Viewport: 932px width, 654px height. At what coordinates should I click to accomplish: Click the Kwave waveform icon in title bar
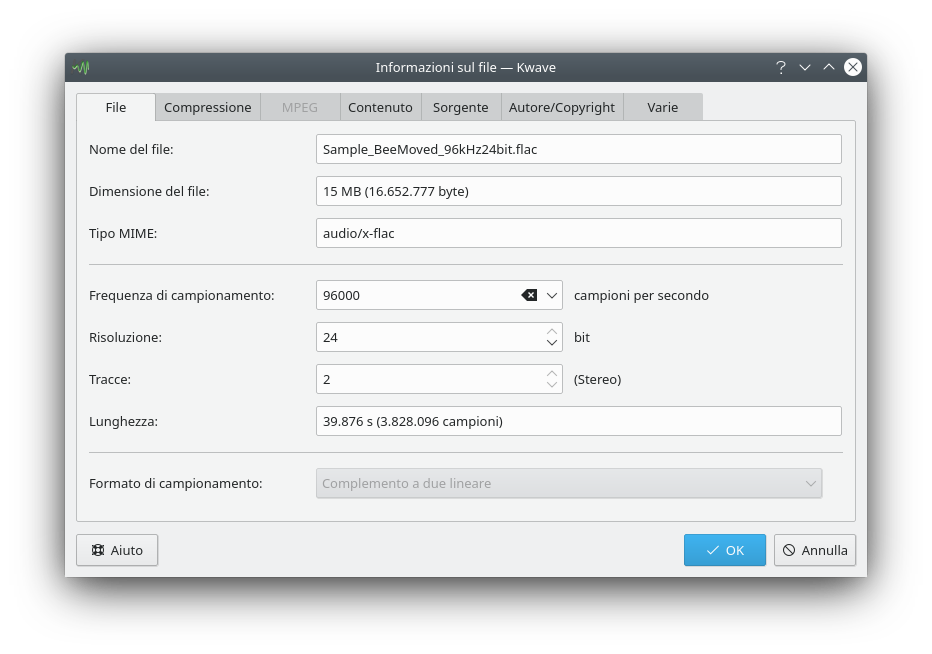coord(81,67)
